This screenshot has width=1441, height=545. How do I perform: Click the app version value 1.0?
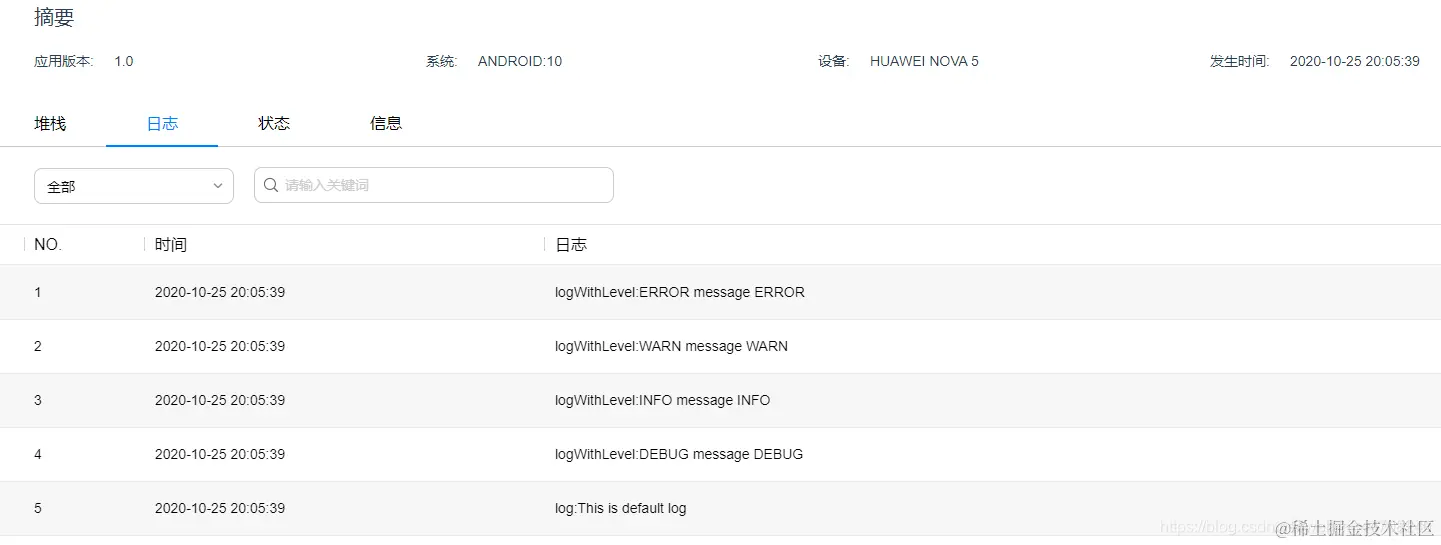click(124, 62)
